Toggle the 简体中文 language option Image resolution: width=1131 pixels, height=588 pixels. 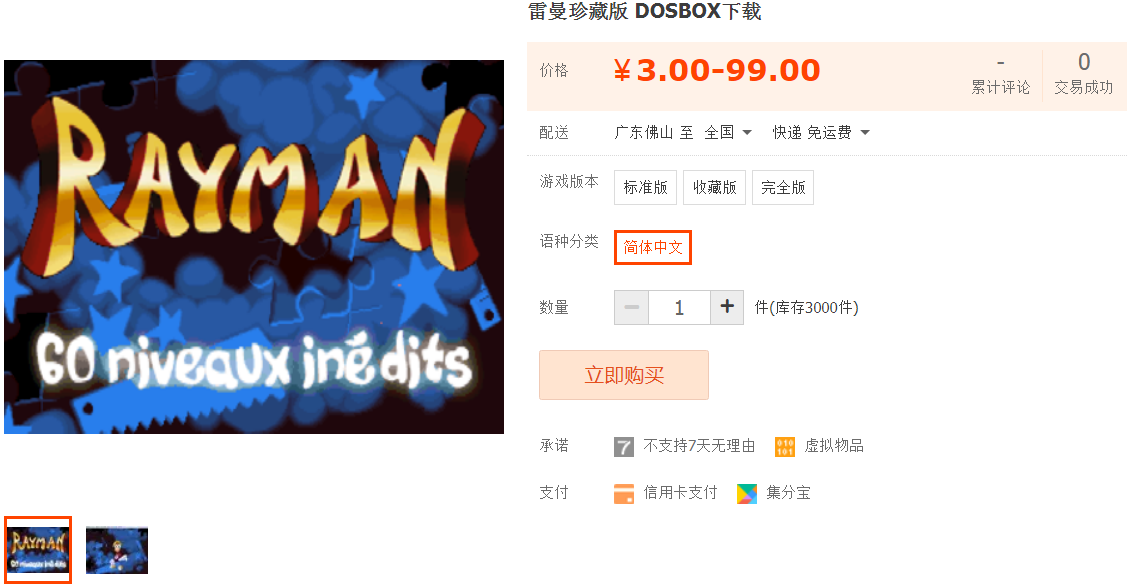point(653,247)
